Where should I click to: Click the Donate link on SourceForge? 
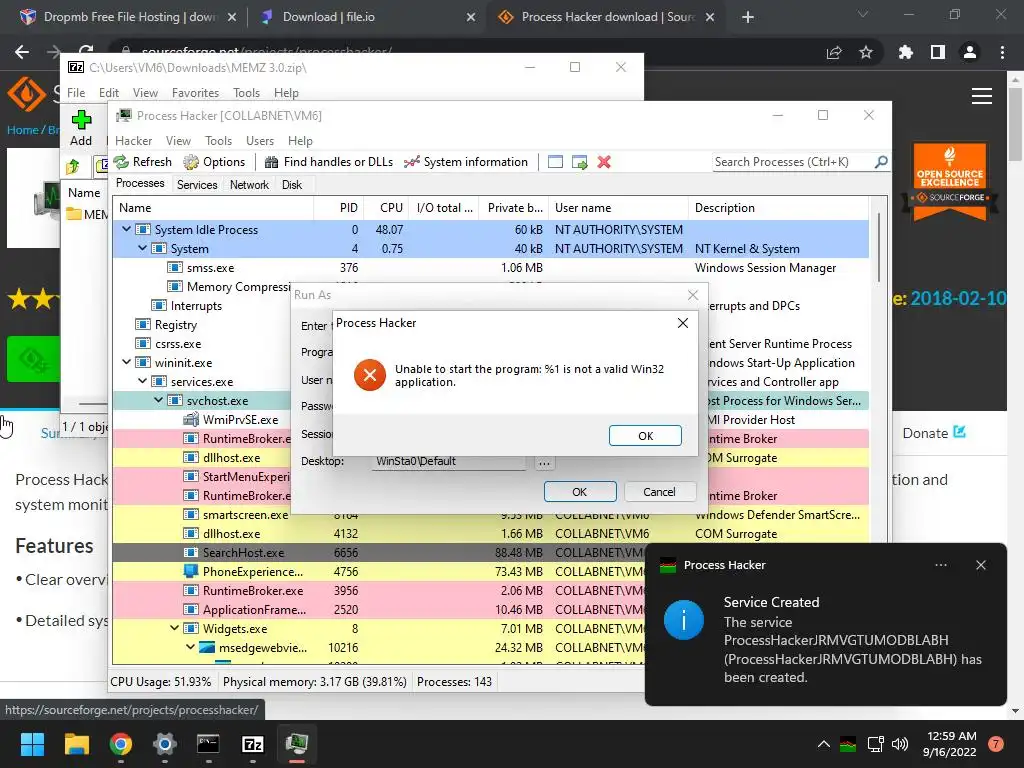[934, 433]
